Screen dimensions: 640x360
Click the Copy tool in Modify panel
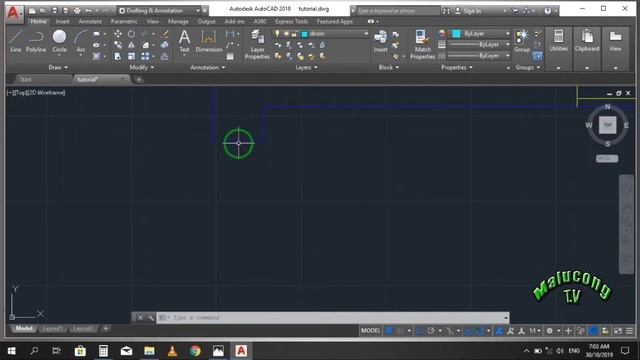pos(118,45)
